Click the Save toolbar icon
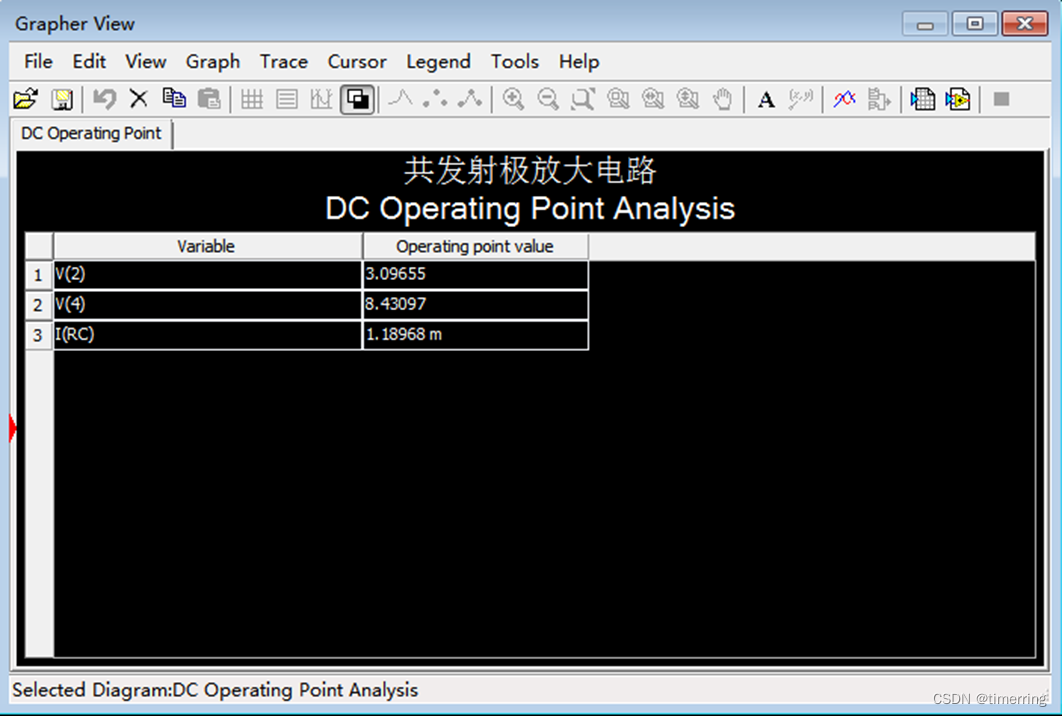Viewport: 1062px width, 716px height. pos(62,100)
